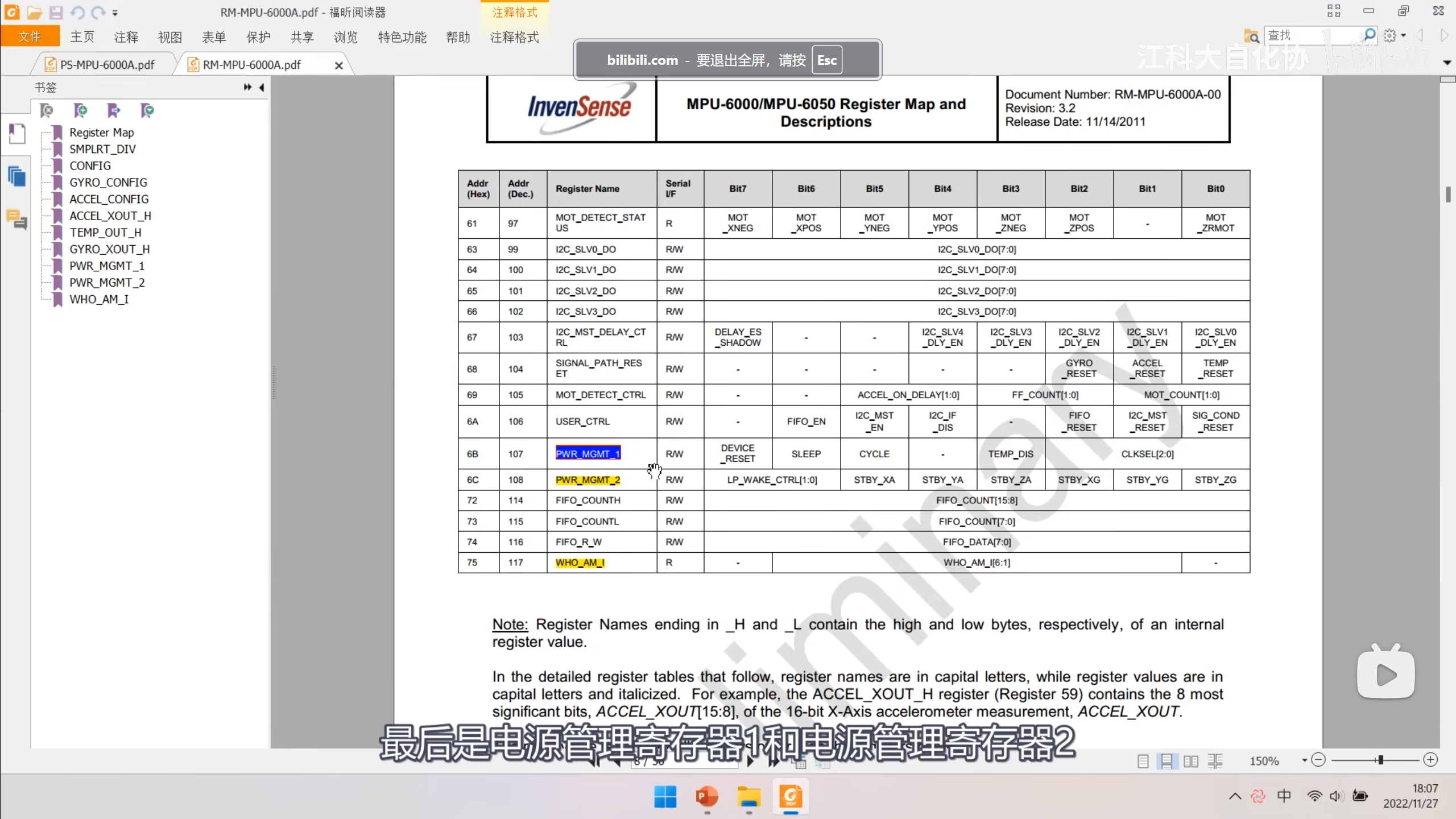Image resolution: width=1456 pixels, height=819 pixels.
Task: Switch to single page view mode
Action: click(x=1143, y=761)
